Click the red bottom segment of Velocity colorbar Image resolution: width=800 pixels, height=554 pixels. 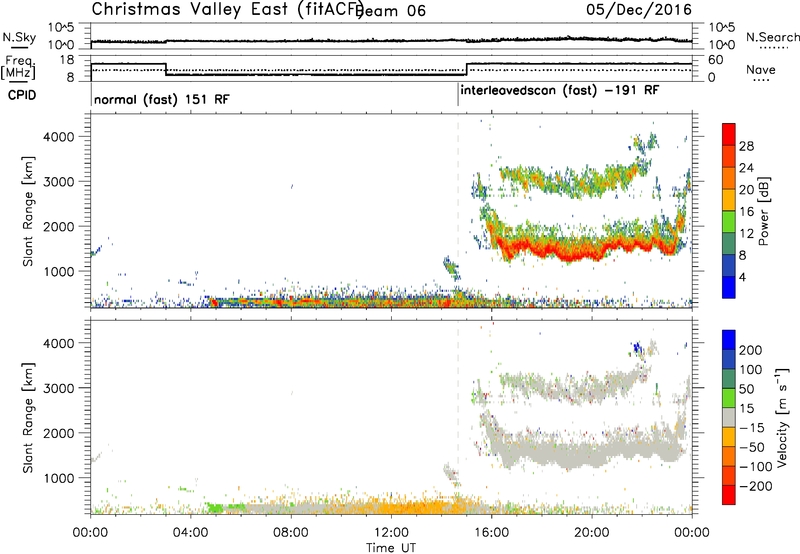point(729,495)
